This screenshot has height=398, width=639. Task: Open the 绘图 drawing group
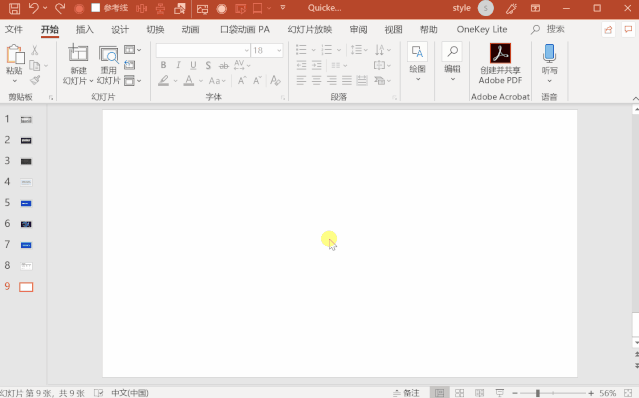417,62
